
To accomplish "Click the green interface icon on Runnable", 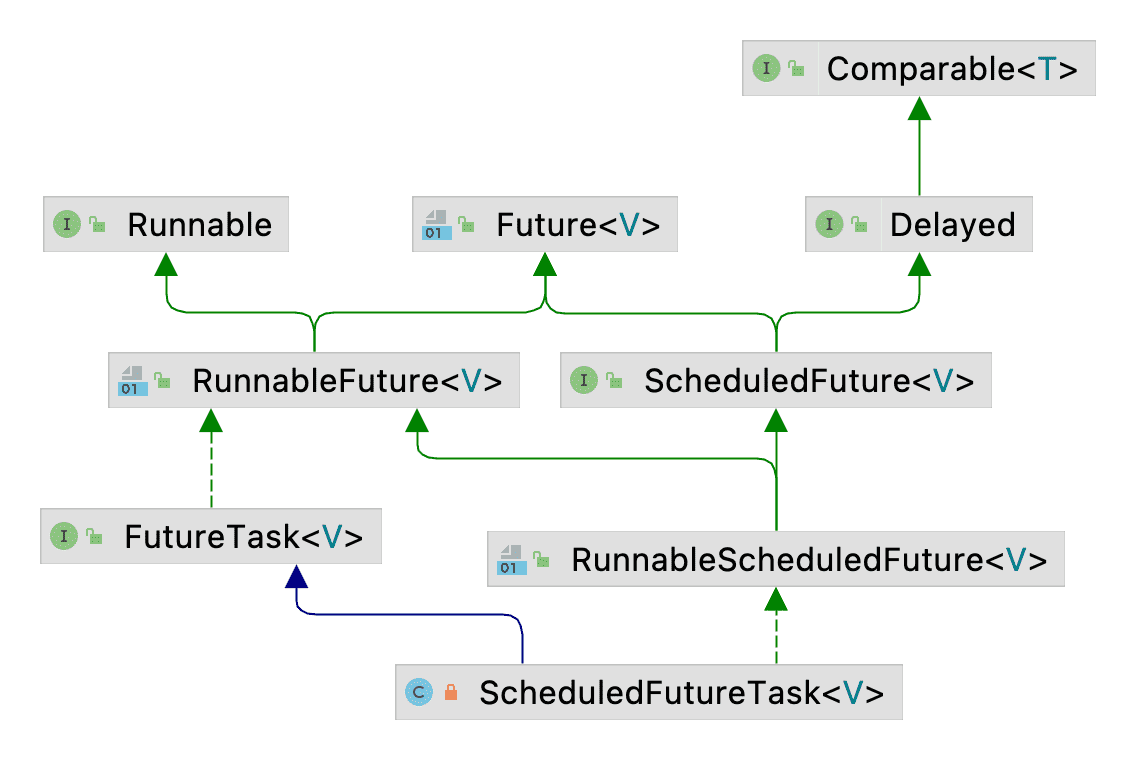I will [x=66, y=224].
